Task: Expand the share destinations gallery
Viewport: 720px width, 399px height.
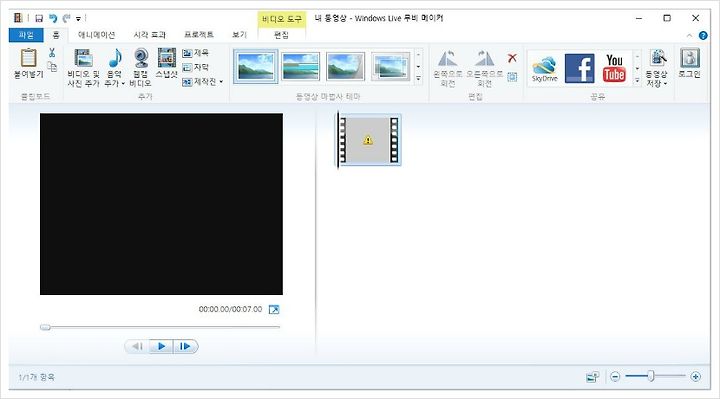Action: (637, 80)
